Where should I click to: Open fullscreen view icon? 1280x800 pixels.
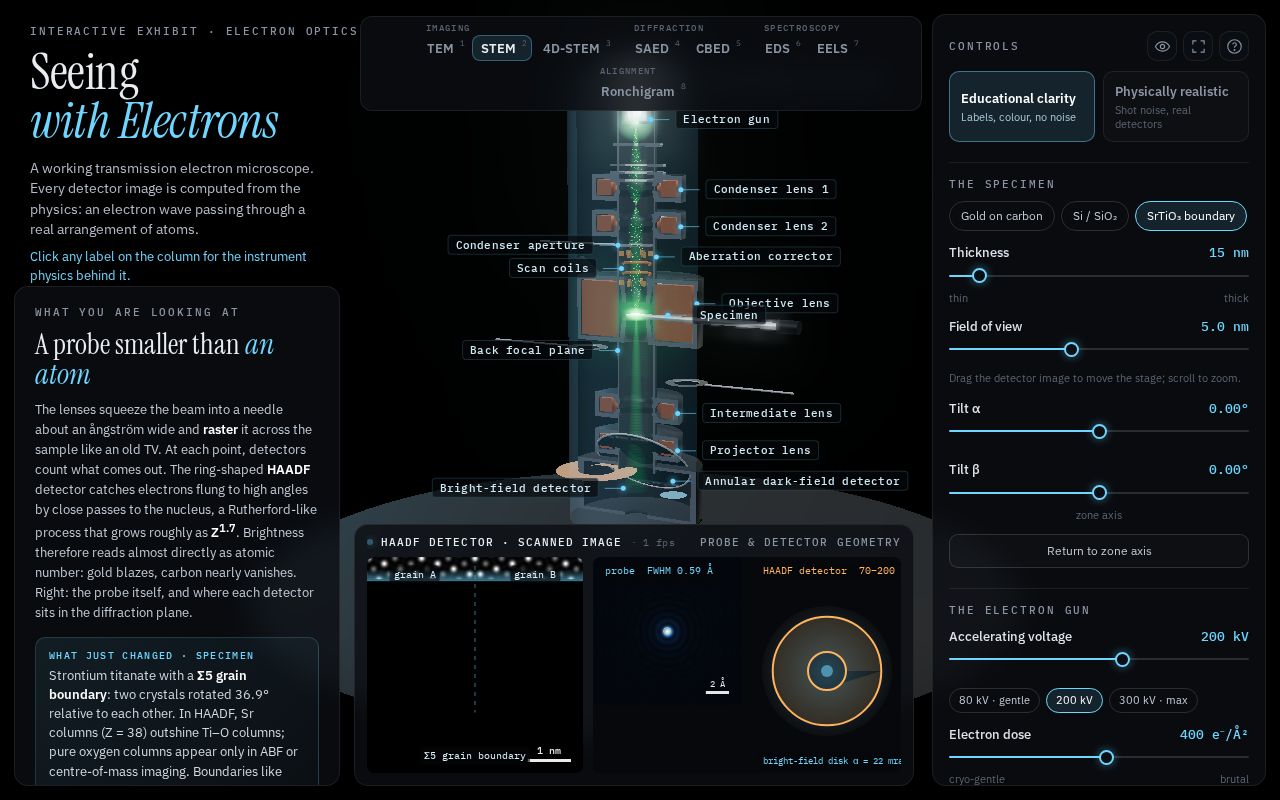pyautogui.click(x=1198, y=46)
